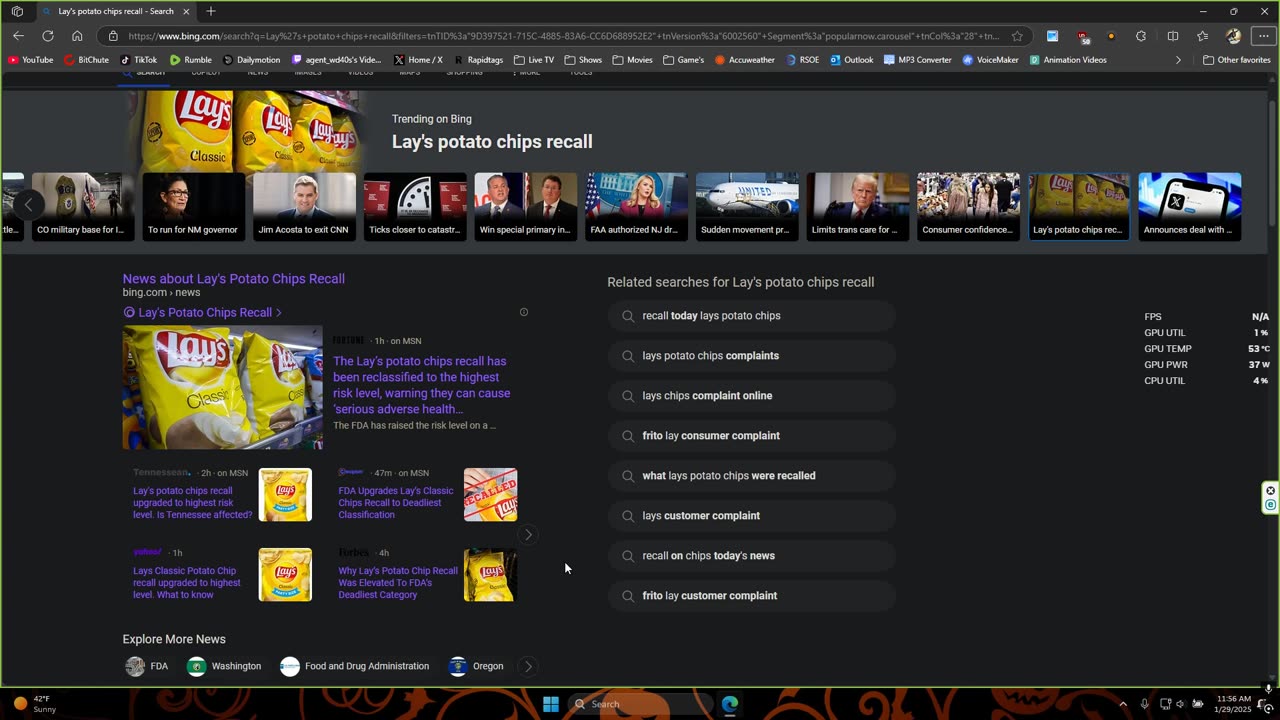Open the MP3 Converter bookmark
Screen dimensions: 1280x720
[918, 60]
